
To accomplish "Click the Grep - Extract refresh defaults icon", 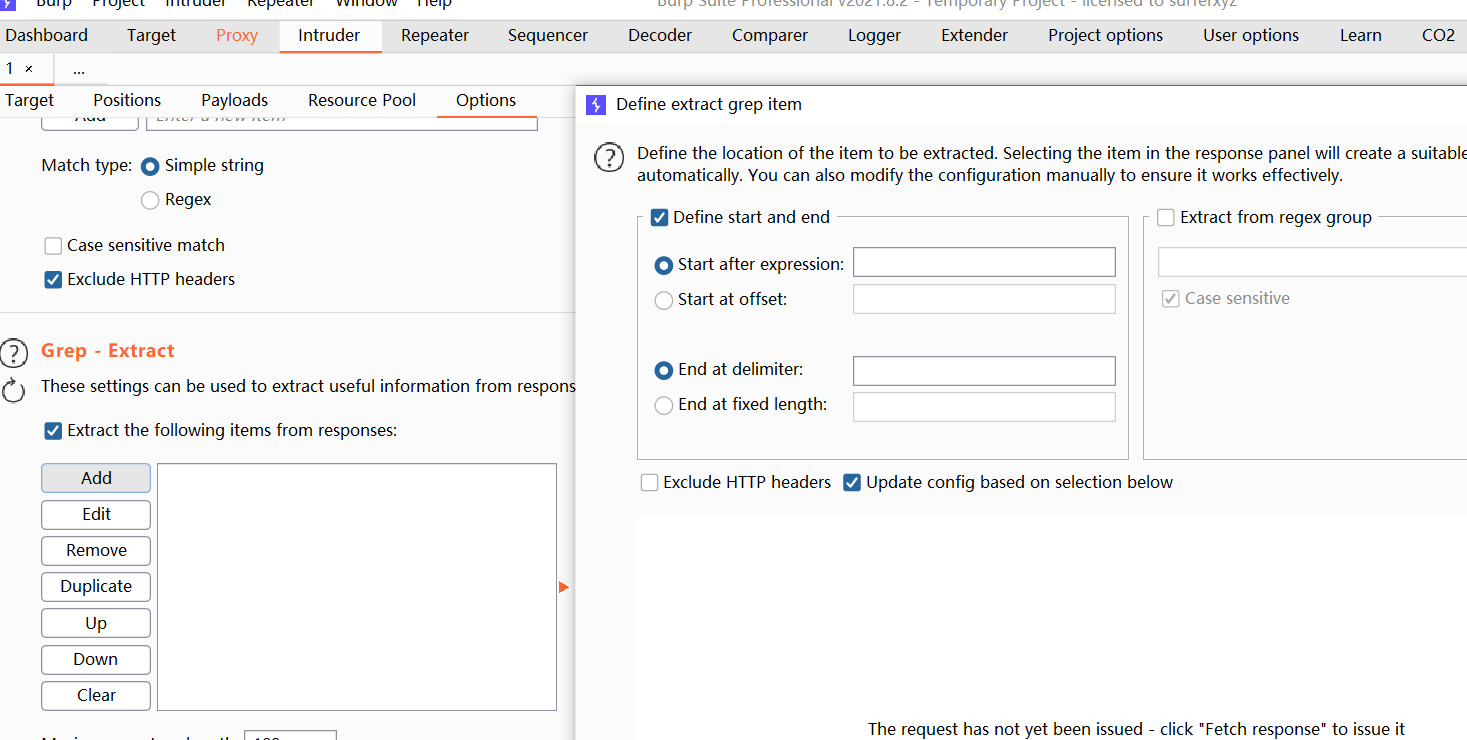I will point(13,390).
